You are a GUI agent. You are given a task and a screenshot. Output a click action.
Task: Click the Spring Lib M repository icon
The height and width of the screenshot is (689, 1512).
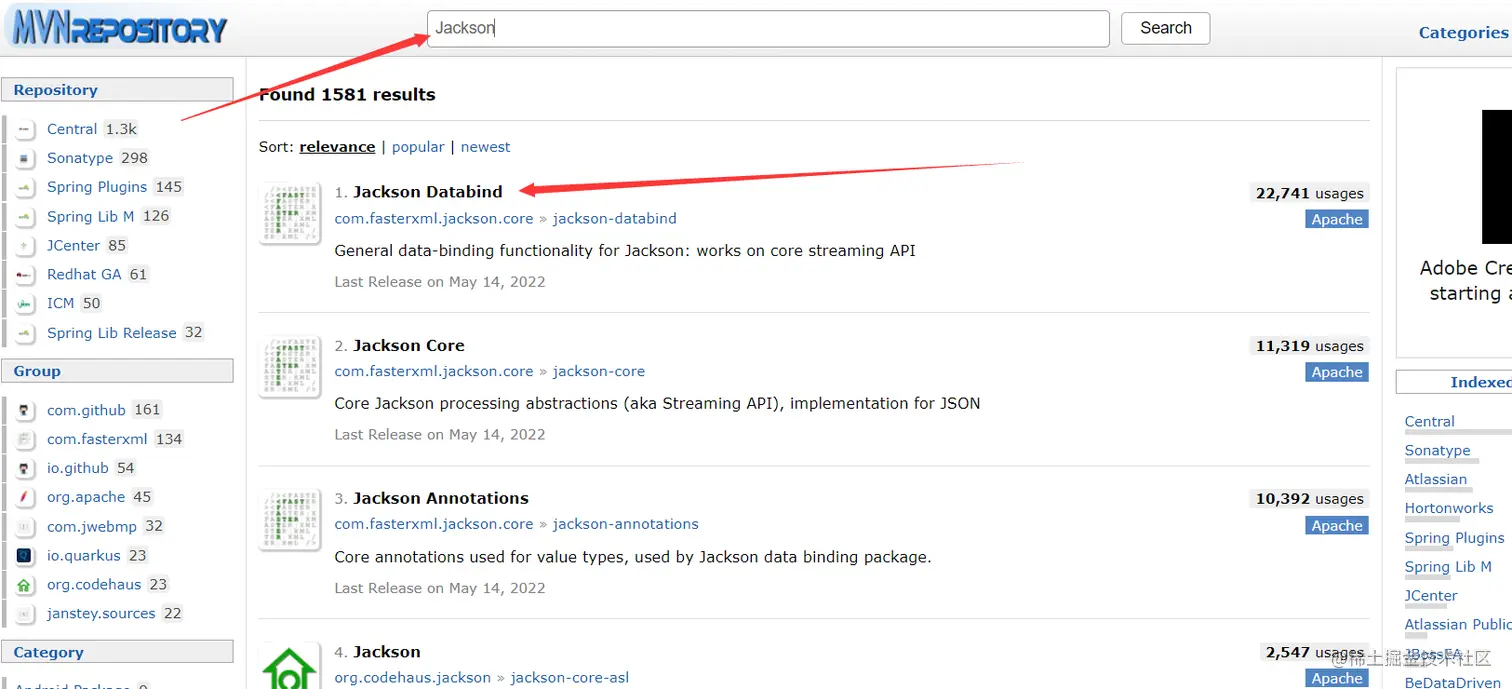(25, 216)
